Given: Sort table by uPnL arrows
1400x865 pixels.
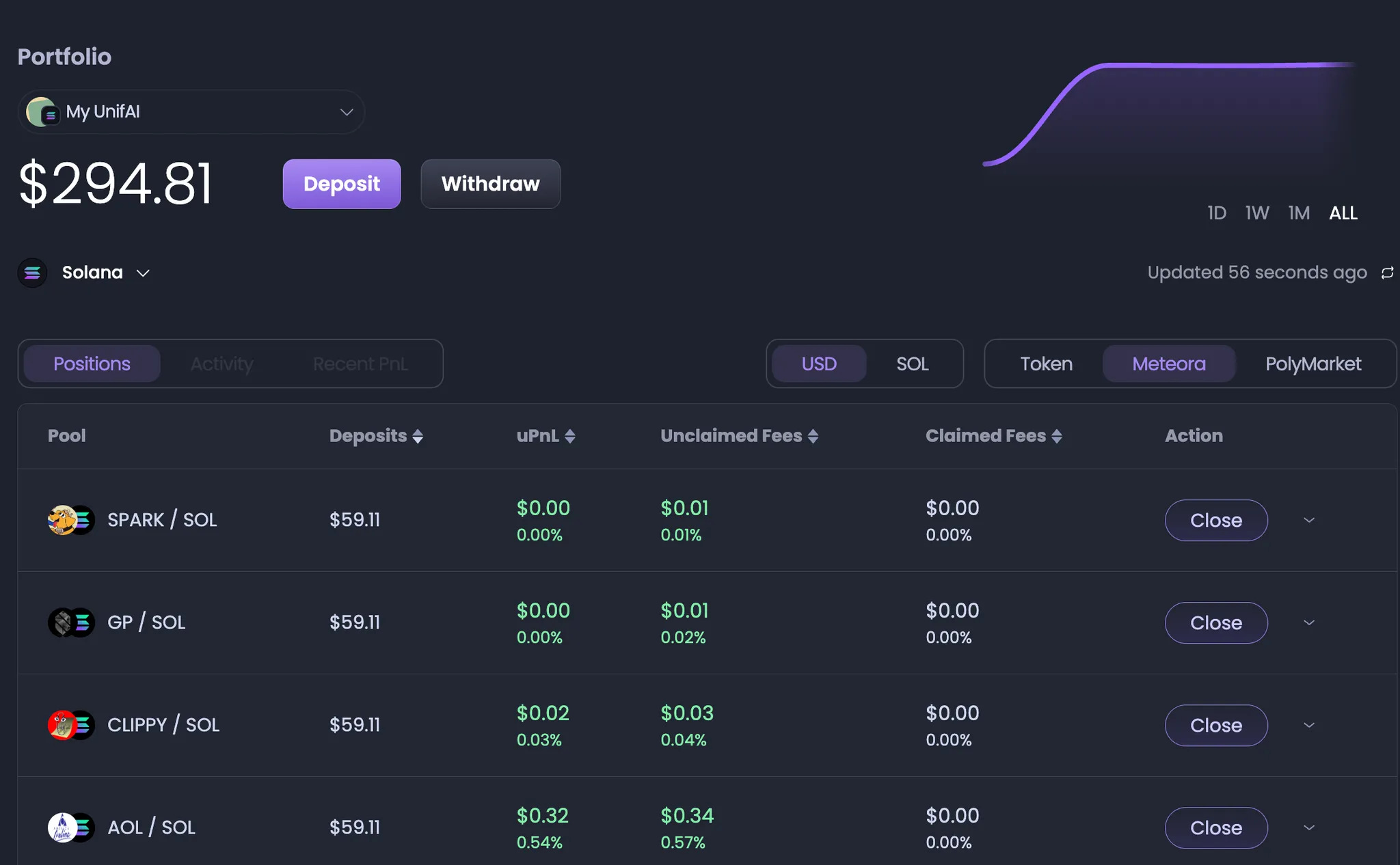Looking at the screenshot, I should (570, 437).
